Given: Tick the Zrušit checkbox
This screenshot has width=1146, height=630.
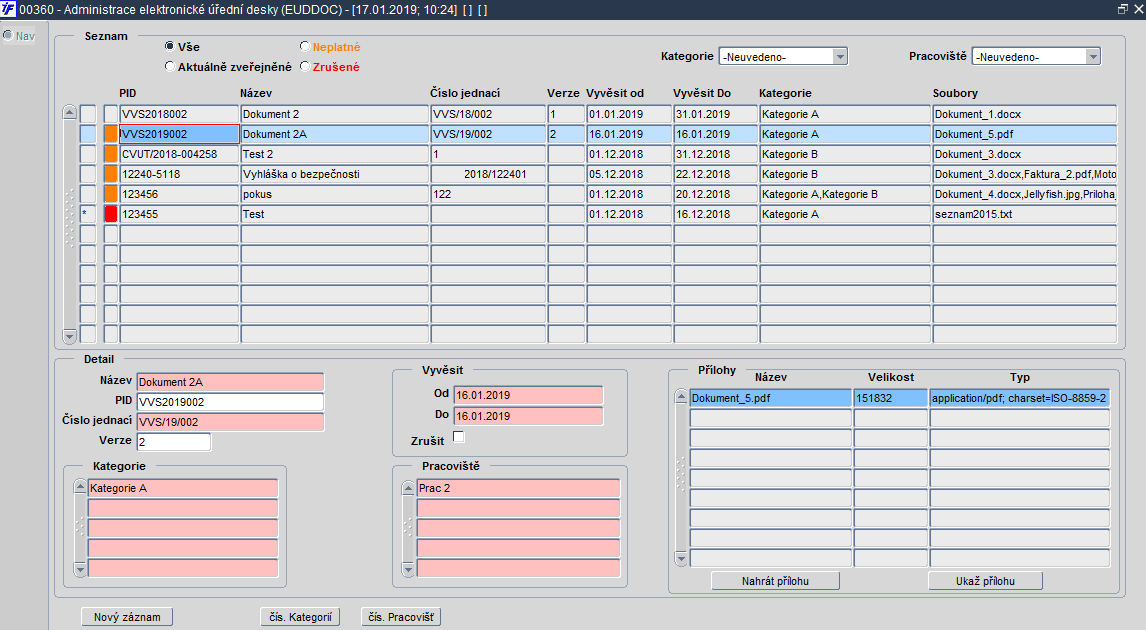Looking at the screenshot, I should (459, 437).
